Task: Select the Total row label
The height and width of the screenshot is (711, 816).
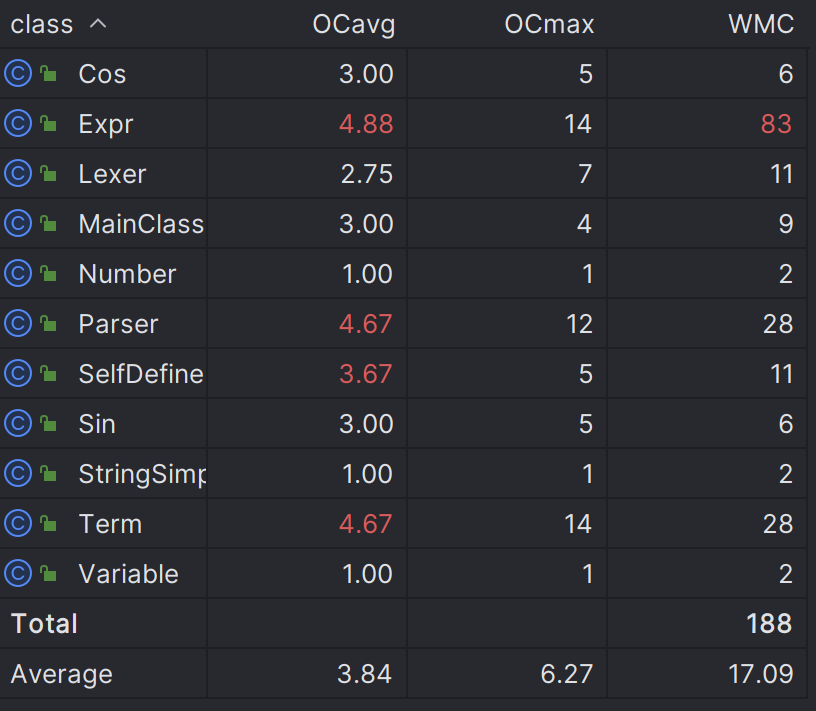Action: pyautogui.click(x=44, y=624)
